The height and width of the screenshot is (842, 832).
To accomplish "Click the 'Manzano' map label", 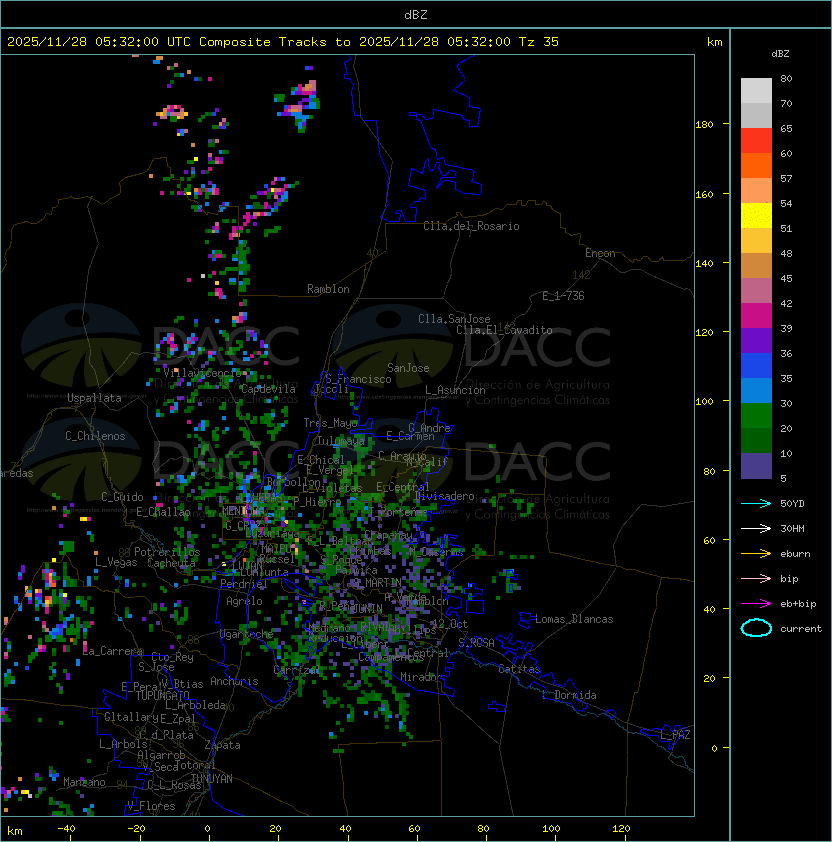I will [x=84, y=782].
